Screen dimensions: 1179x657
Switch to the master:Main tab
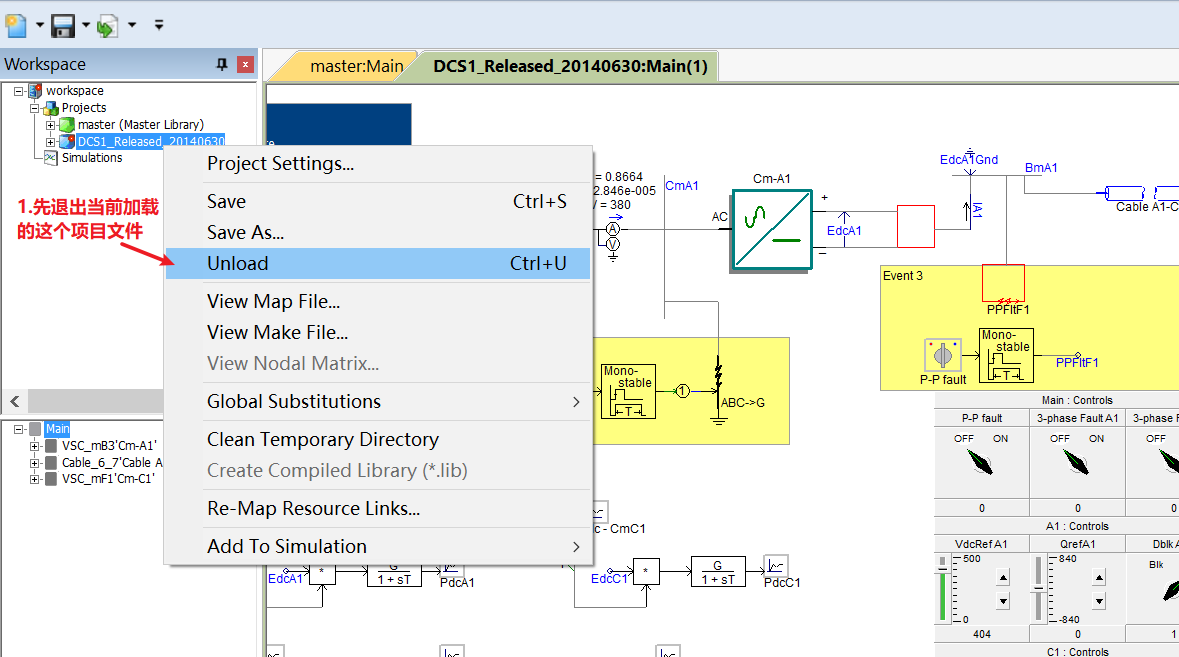(x=356, y=66)
